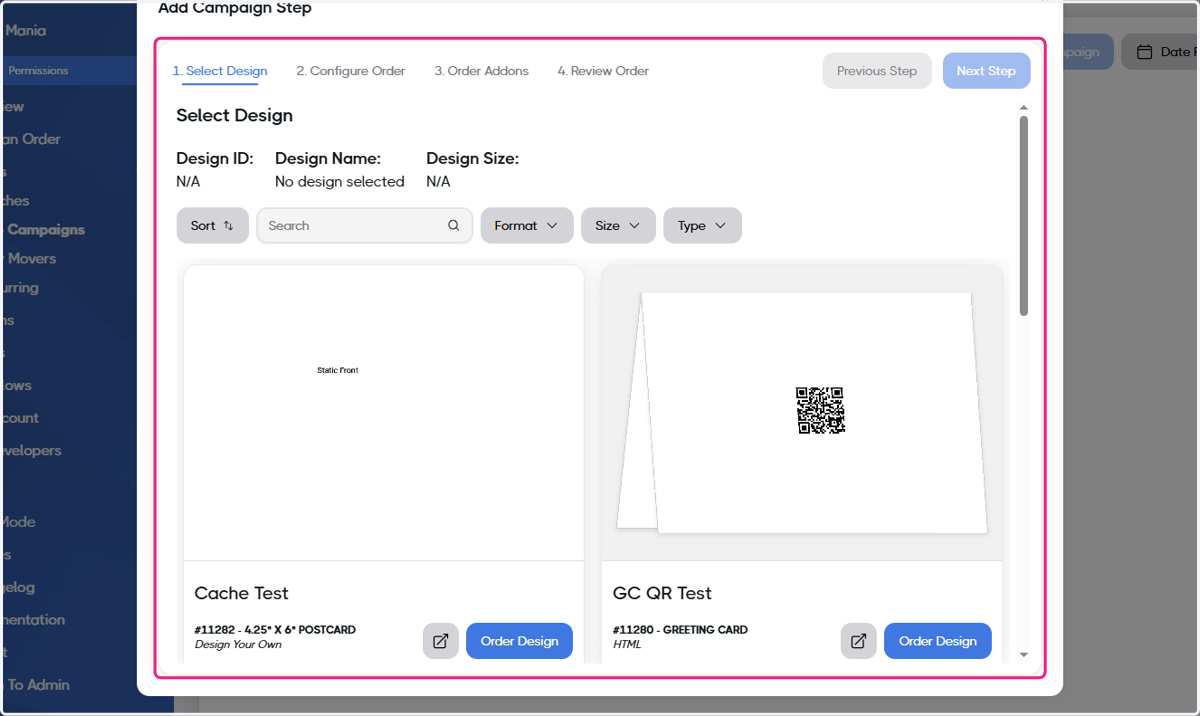Click the Design Size label
Screen dimensions: 1200x716
472,158
